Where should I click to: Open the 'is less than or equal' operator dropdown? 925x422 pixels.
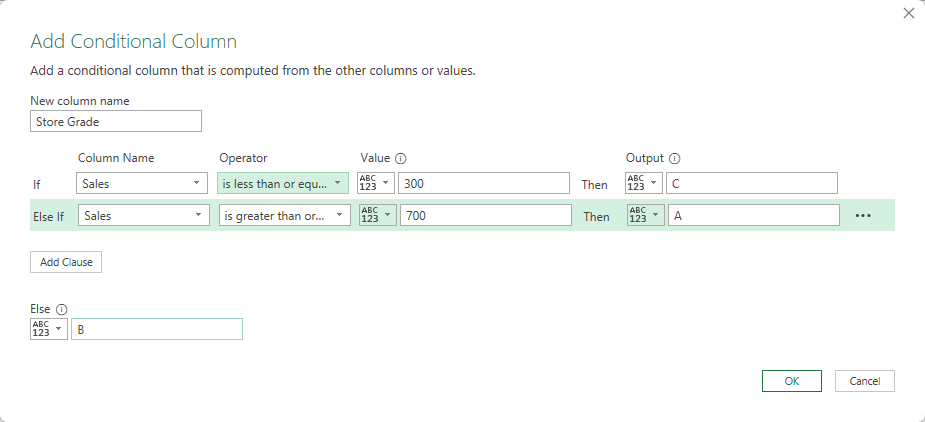[x=283, y=183]
